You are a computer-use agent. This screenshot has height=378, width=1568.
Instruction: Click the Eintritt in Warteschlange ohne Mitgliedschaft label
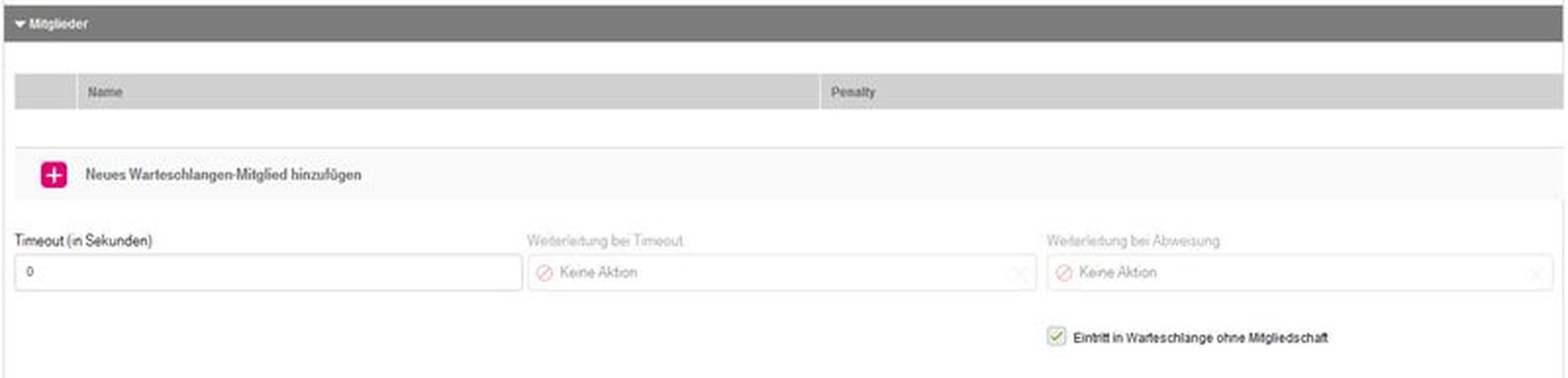(1200, 338)
